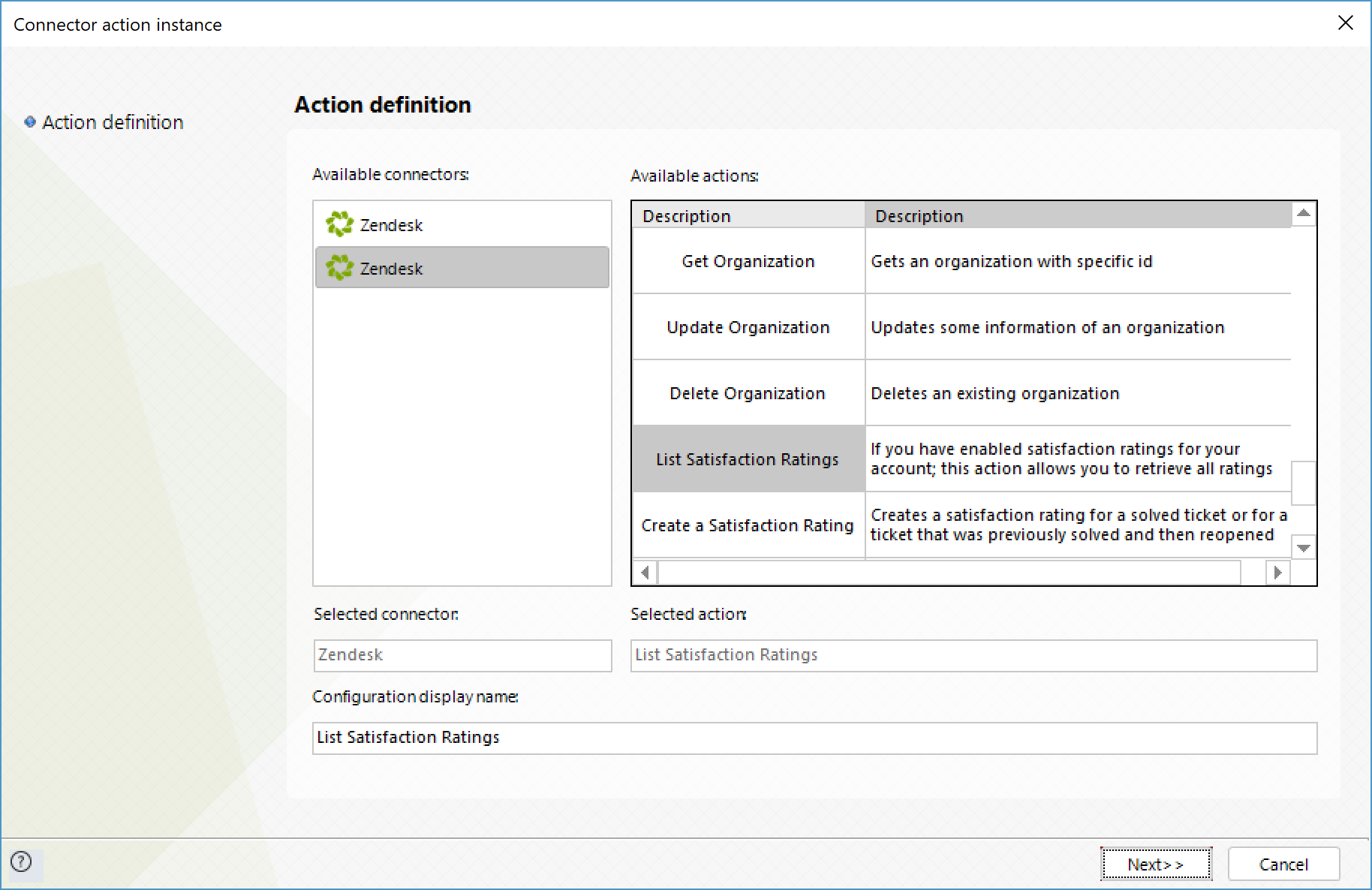Click the horizontal scroll left arrow
1372x890 pixels.
tap(645, 573)
